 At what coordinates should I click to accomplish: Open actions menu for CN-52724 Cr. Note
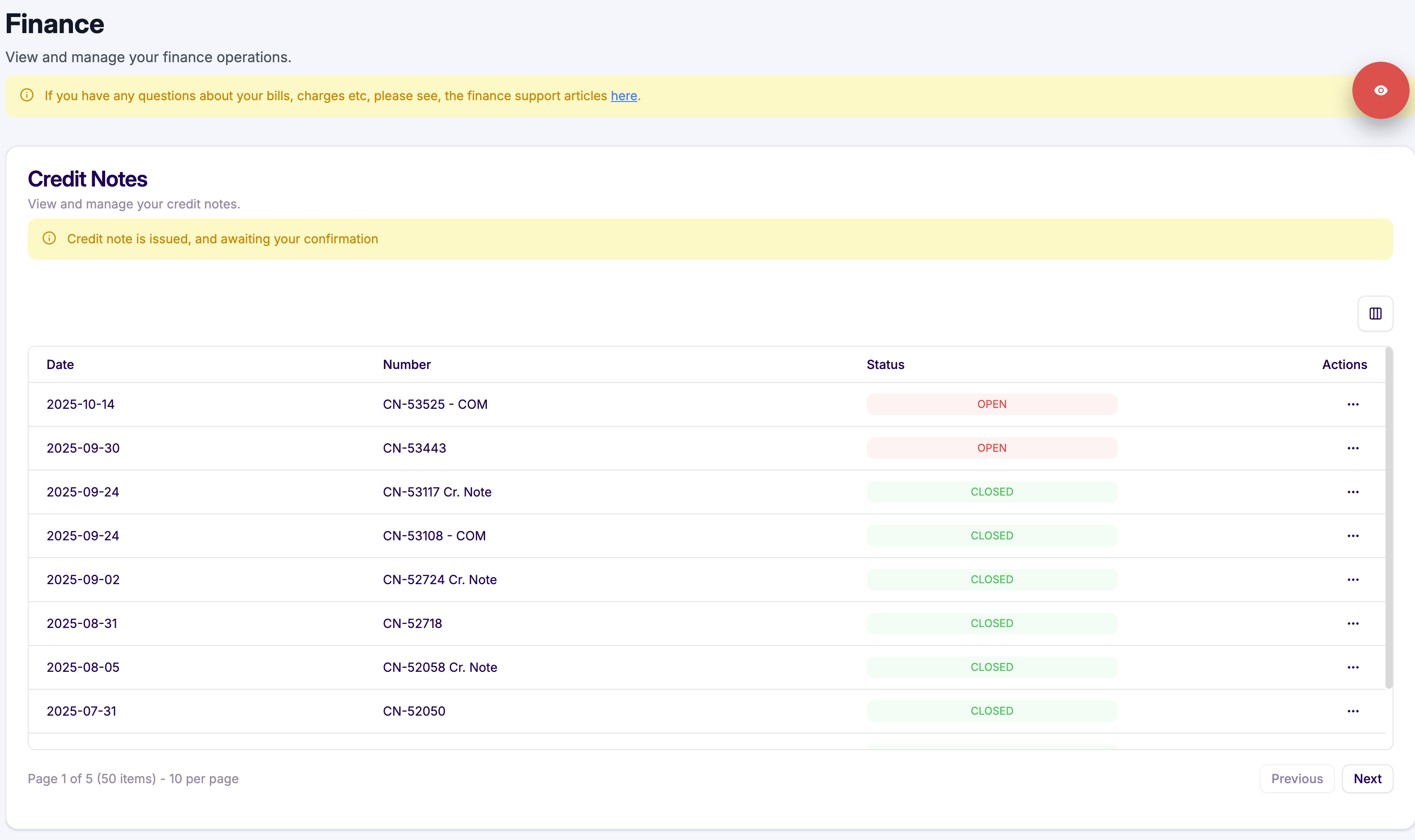[x=1353, y=580]
